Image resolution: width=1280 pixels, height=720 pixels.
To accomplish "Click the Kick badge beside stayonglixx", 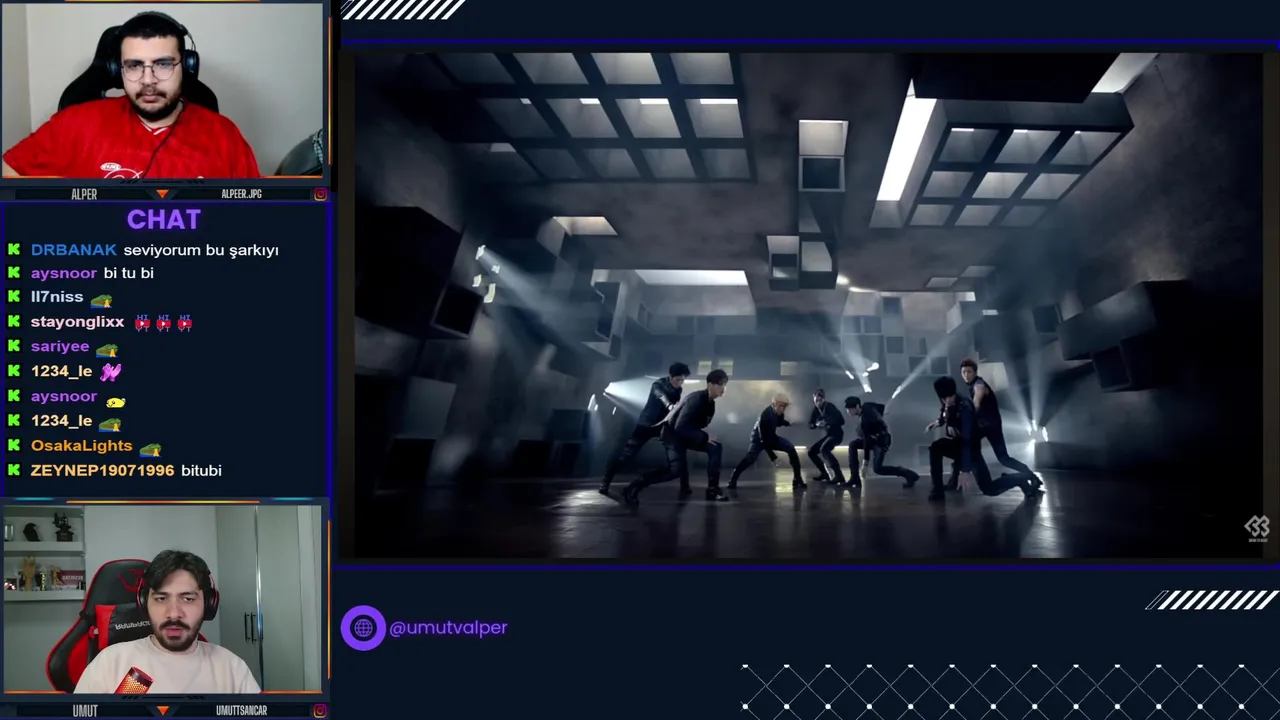I will pos(14,322).
